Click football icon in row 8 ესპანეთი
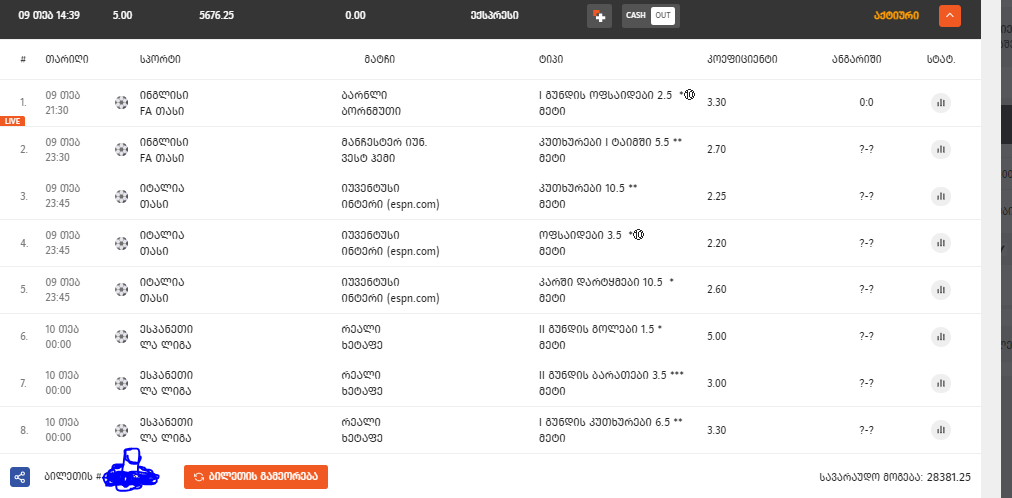 tap(121, 430)
